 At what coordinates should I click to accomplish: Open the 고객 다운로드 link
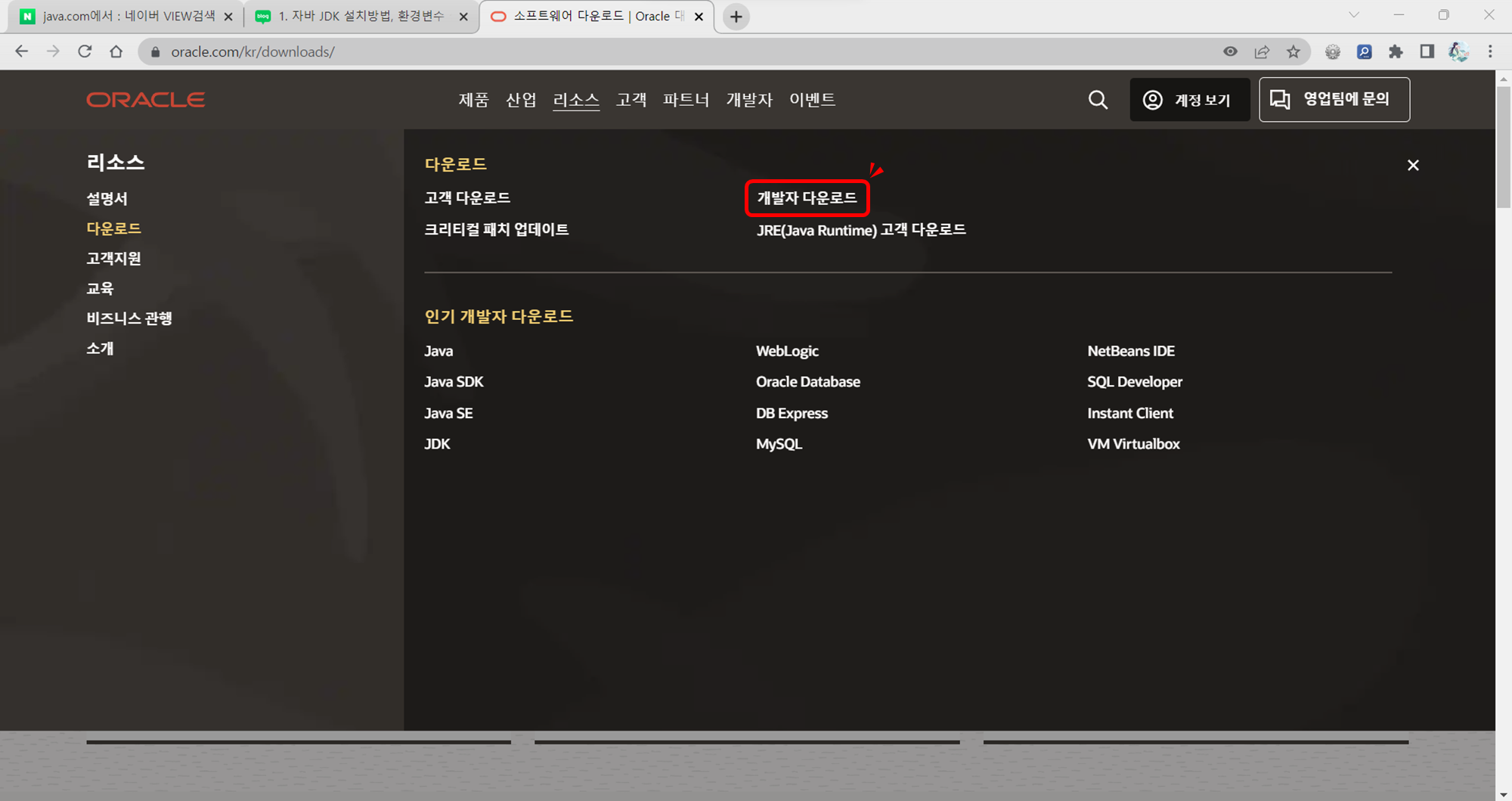467,198
